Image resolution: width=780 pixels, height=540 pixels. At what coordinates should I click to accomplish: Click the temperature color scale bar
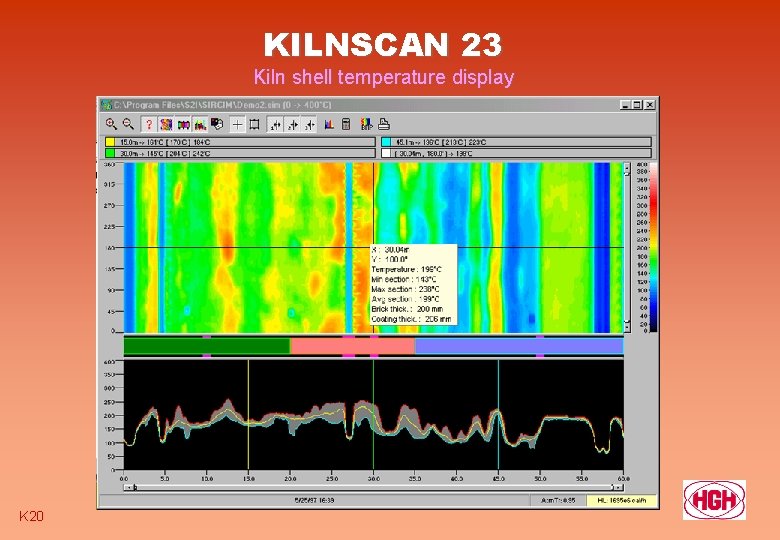point(653,247)
